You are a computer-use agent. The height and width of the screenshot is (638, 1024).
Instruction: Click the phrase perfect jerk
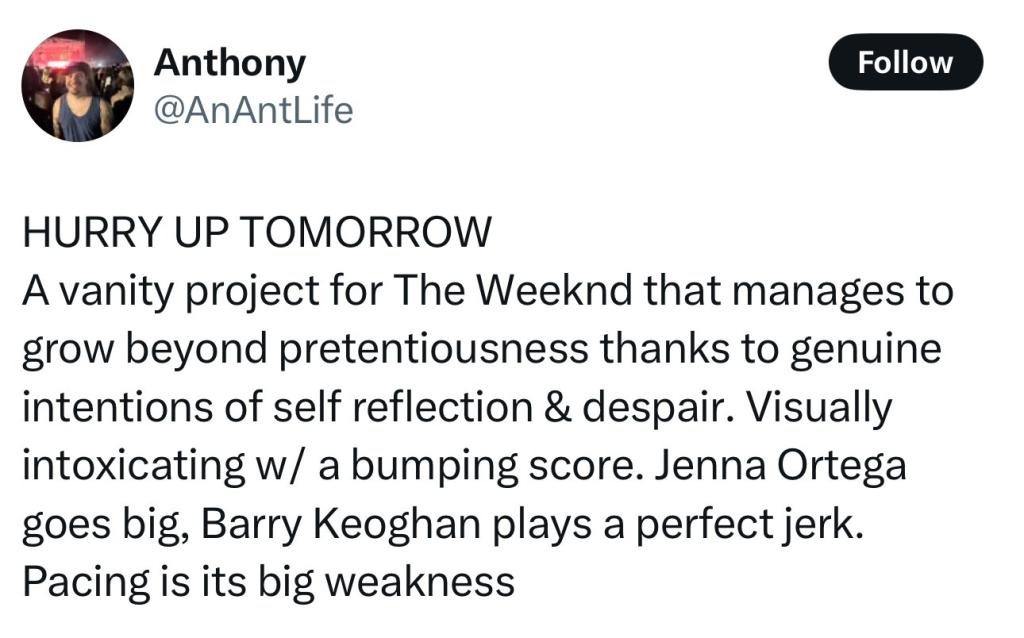pos(750,524)
